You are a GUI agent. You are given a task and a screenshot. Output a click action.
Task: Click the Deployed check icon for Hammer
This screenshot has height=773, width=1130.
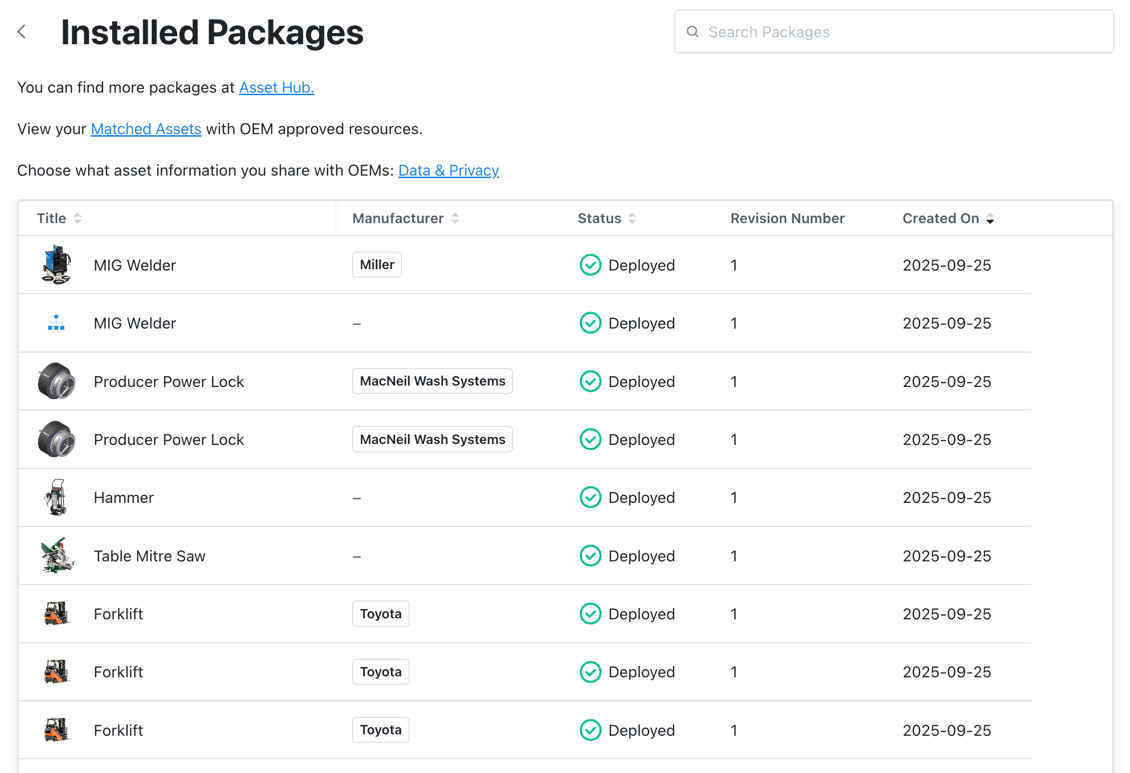(x=590, y=498)
